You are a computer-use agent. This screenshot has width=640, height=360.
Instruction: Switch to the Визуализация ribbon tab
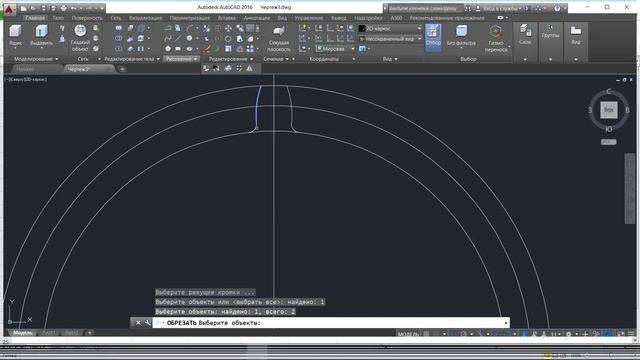coord(145,18)
